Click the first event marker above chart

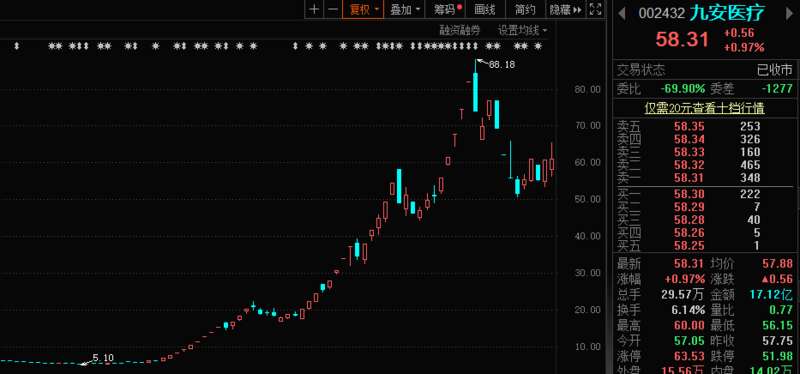16,46
